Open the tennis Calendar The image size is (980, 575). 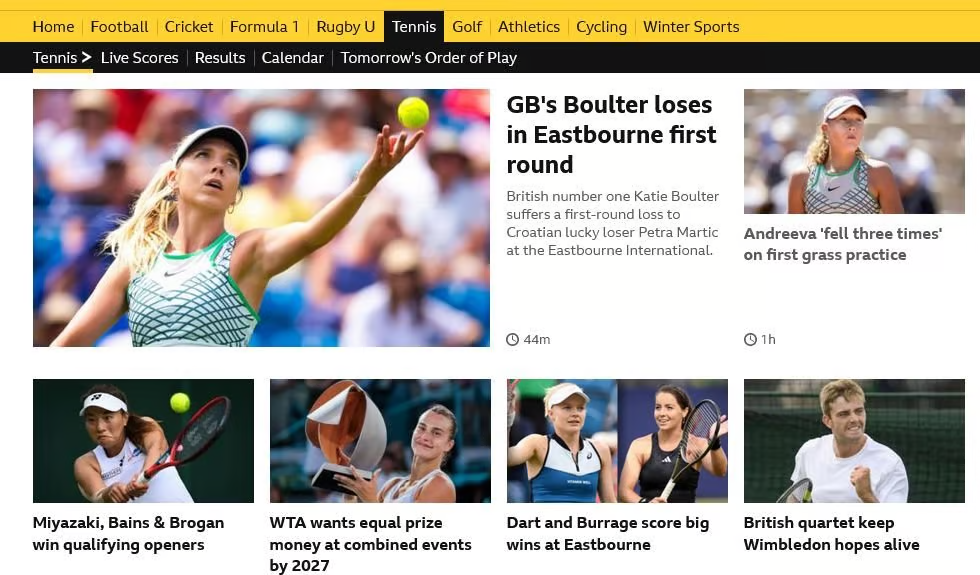[x=292, y=58]
